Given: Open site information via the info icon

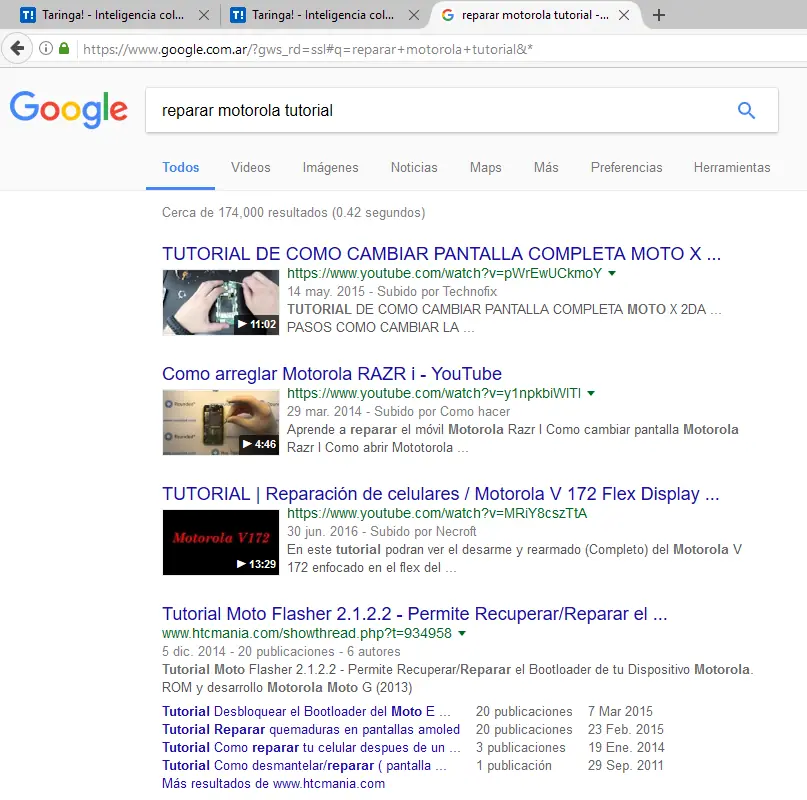Looking at the screenshot, I should pos(46,48).
